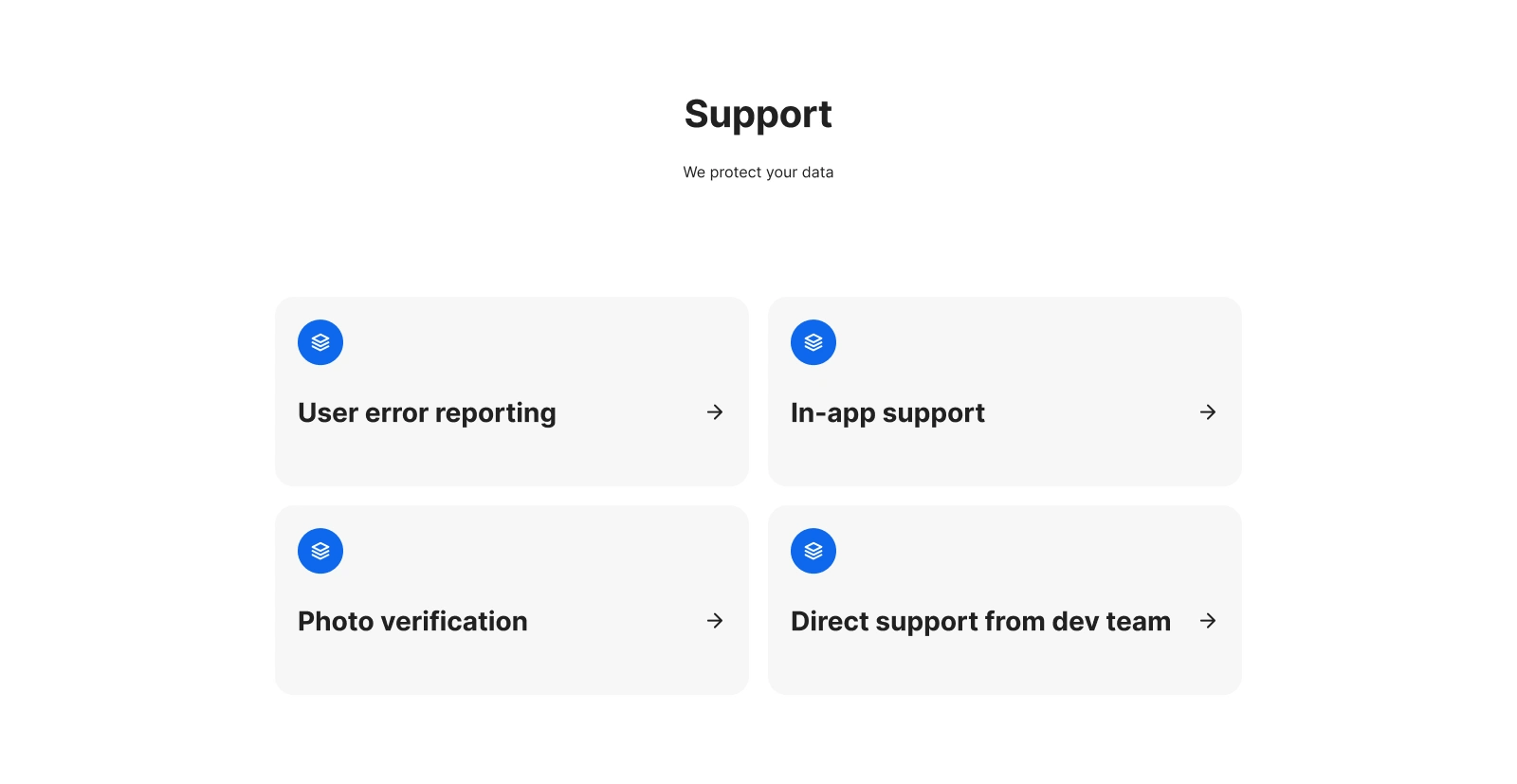The height and width of the screenshot is (784, 1517).
Task: Click the layers icon above User error reporting
Action: tap(320, 342)
